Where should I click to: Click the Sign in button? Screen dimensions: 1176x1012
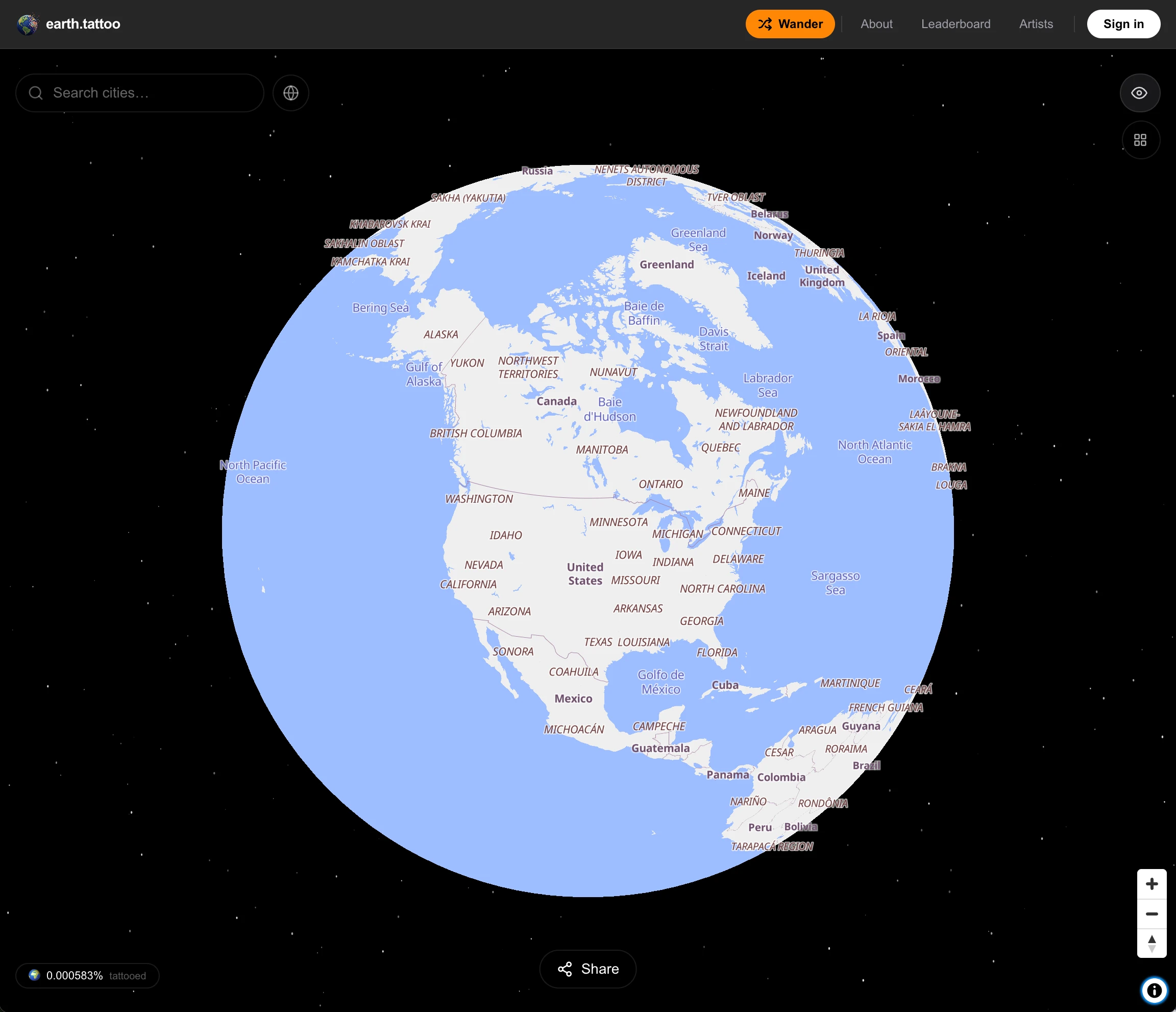(x=1122, y=24)
